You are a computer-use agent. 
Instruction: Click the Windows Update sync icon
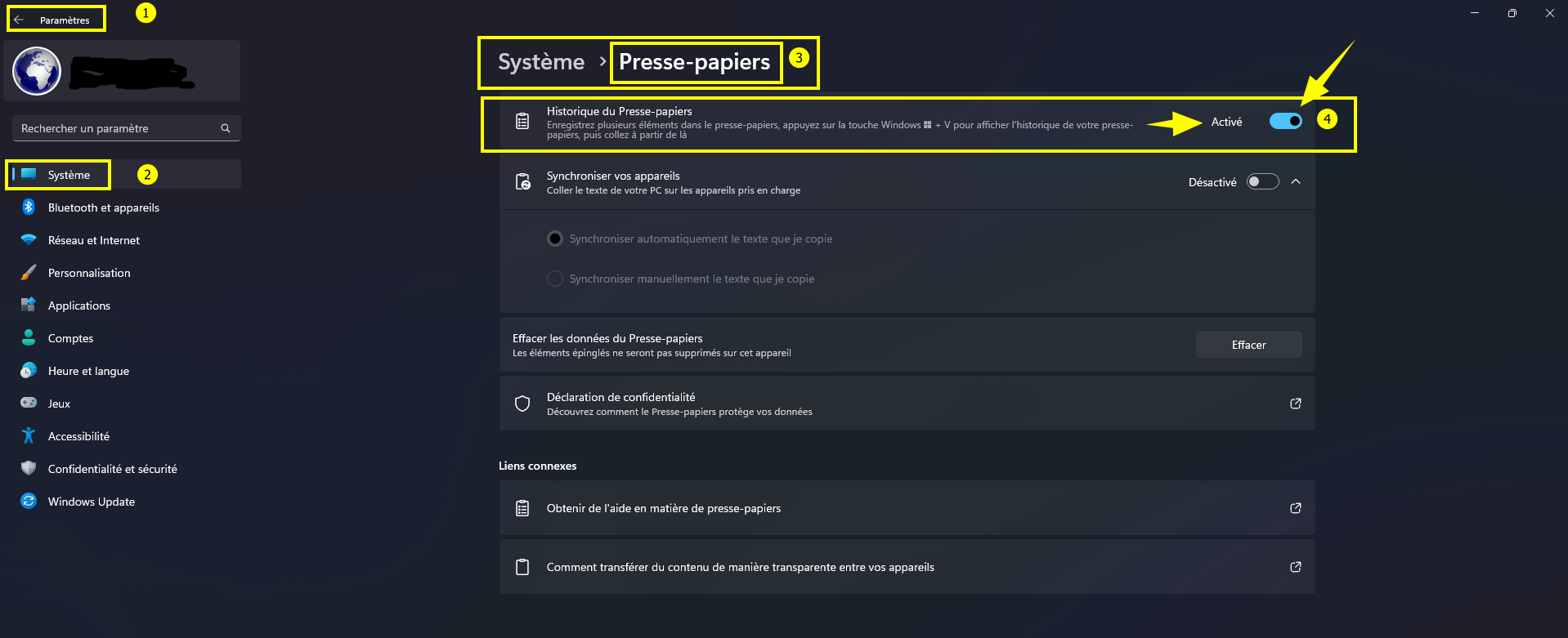point(29,502)
